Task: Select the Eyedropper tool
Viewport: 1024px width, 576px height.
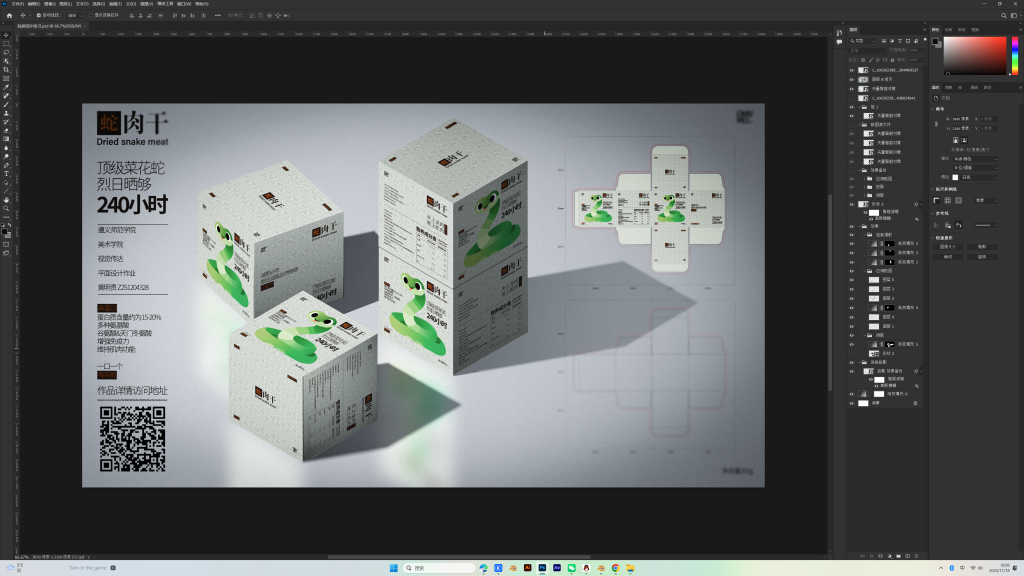Action: click(x=6, y=86)
